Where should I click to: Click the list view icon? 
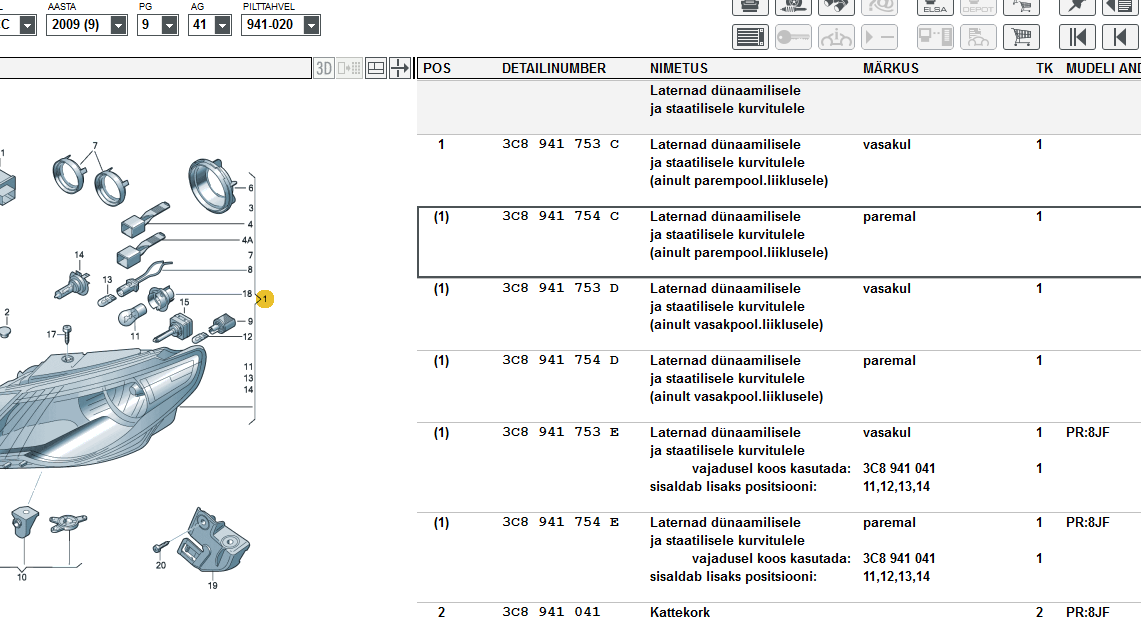pos(750,38)
